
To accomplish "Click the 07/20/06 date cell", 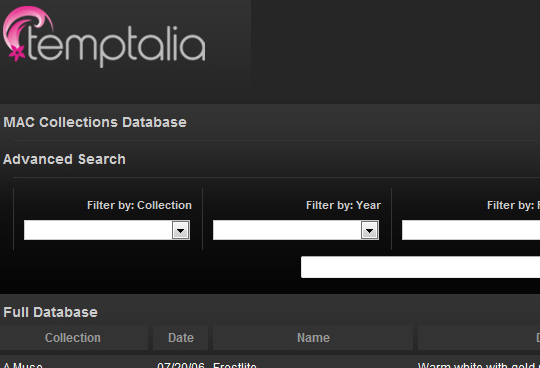I will point(181,365).
